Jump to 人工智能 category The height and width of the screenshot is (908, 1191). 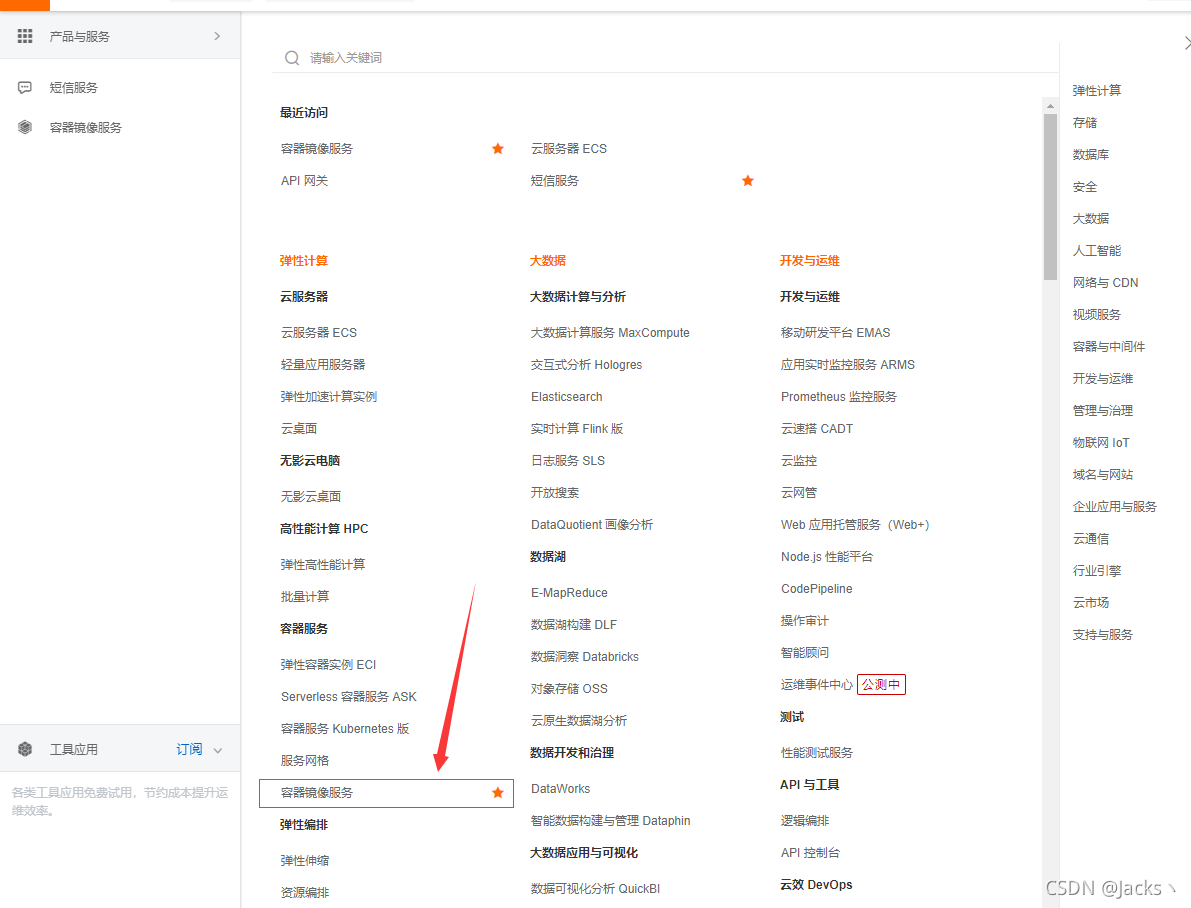click(1097, 250)
